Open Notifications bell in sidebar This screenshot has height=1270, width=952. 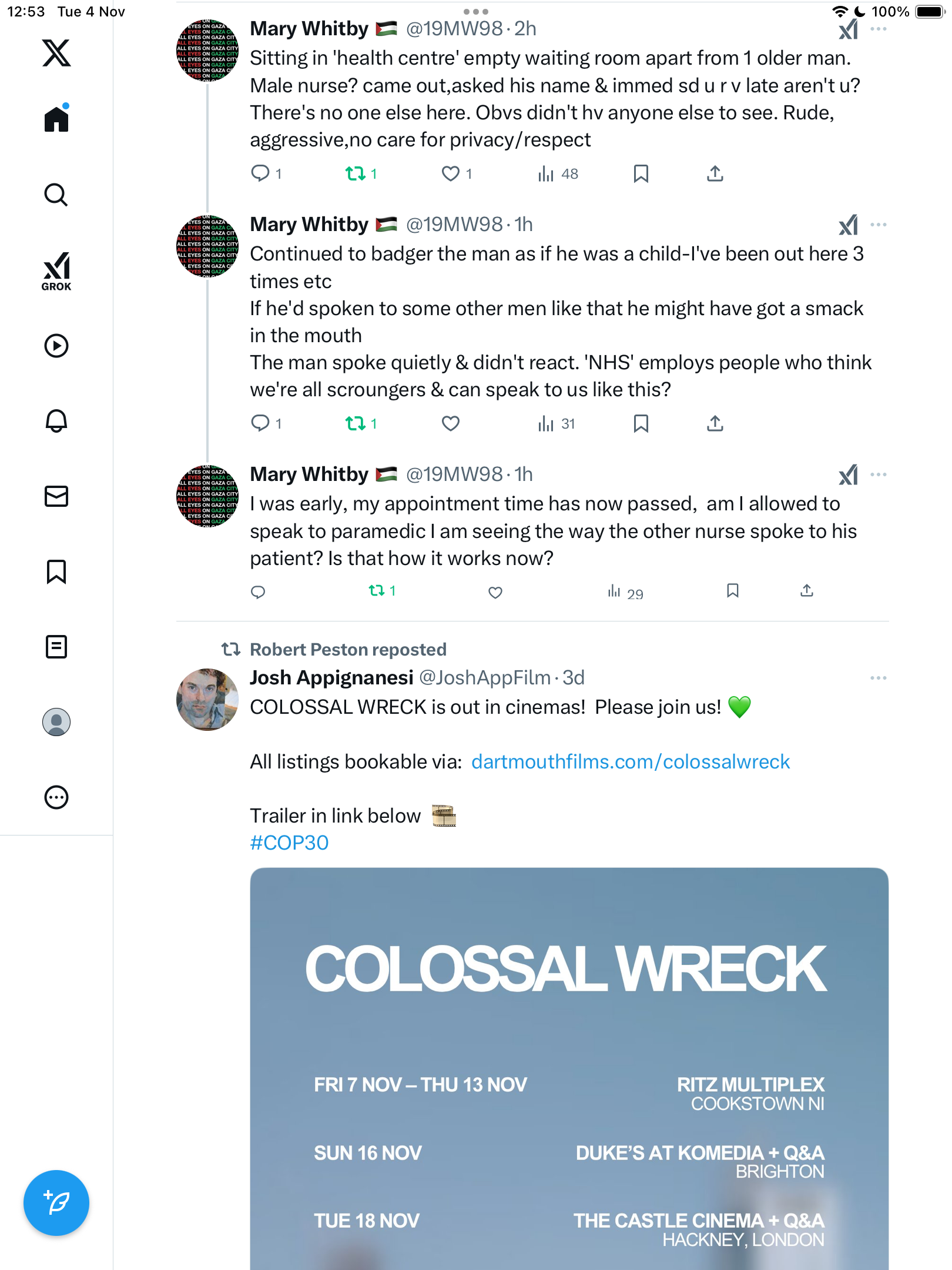pos(56,420)
